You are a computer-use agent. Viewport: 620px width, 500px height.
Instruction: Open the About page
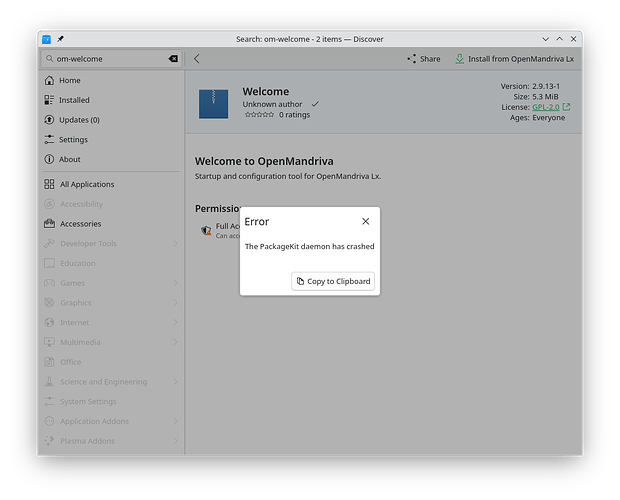112,159
